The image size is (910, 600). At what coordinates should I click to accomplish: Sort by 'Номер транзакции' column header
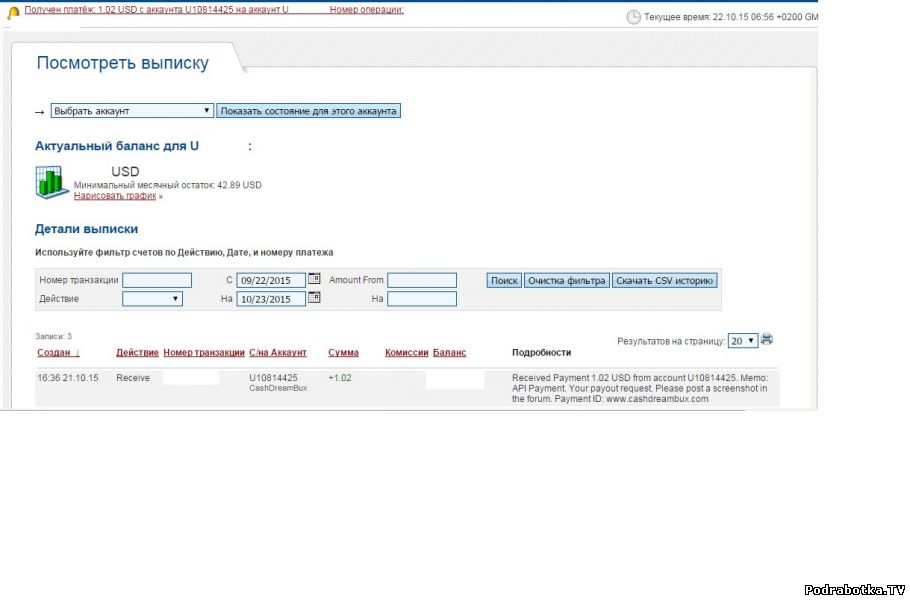(203, 352)
